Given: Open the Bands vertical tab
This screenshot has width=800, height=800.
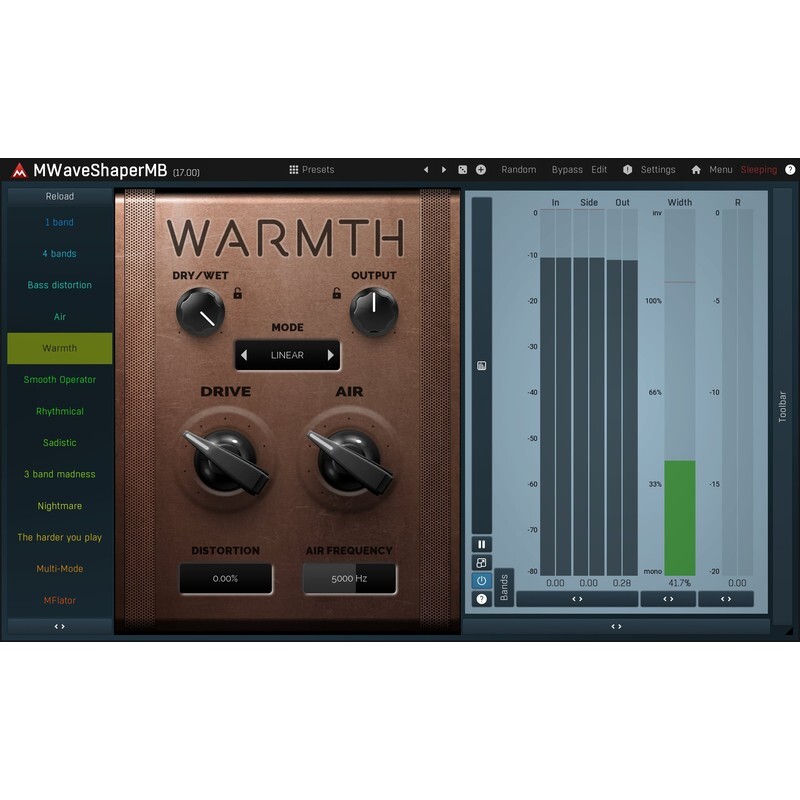Looking at the screenshot, I should coord(504,587).
